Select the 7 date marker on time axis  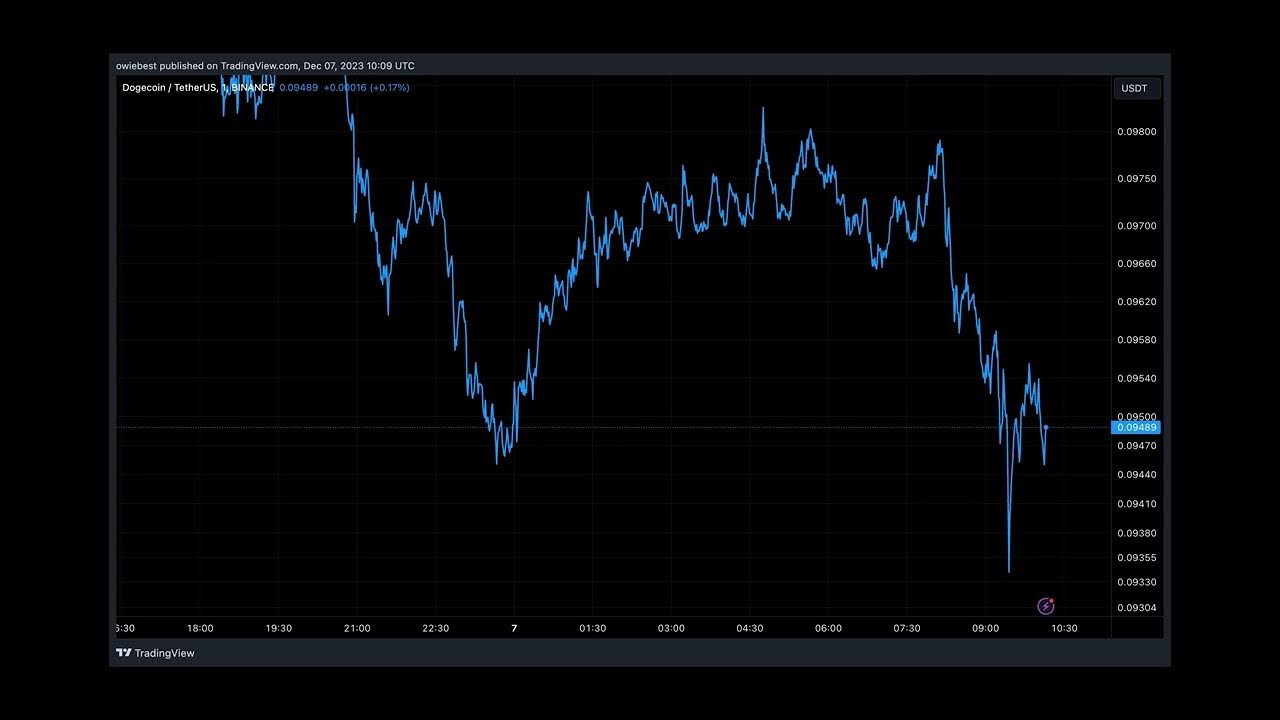coord(514,628)
